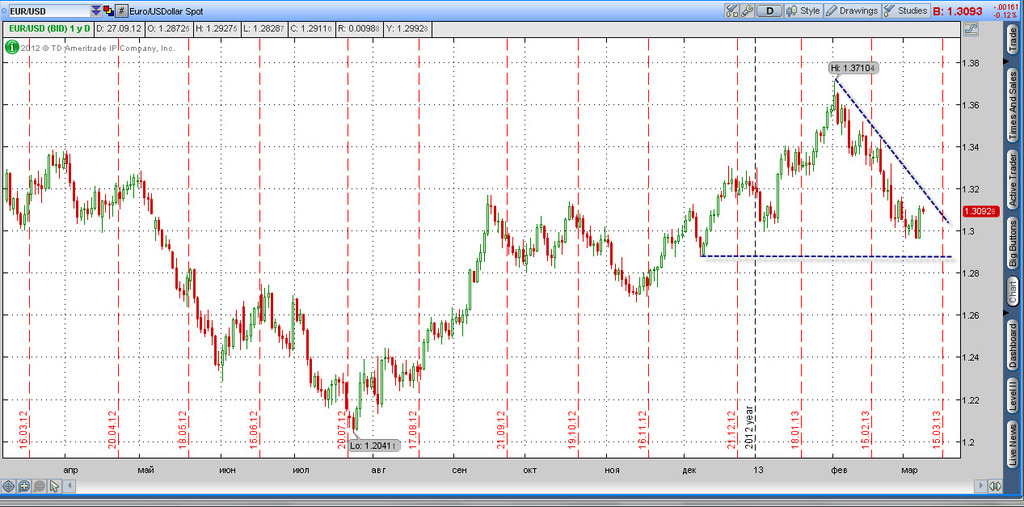Click the zoom-in magnifier icon
This screenshot has width=1024, height=507.
click(24, 486)
